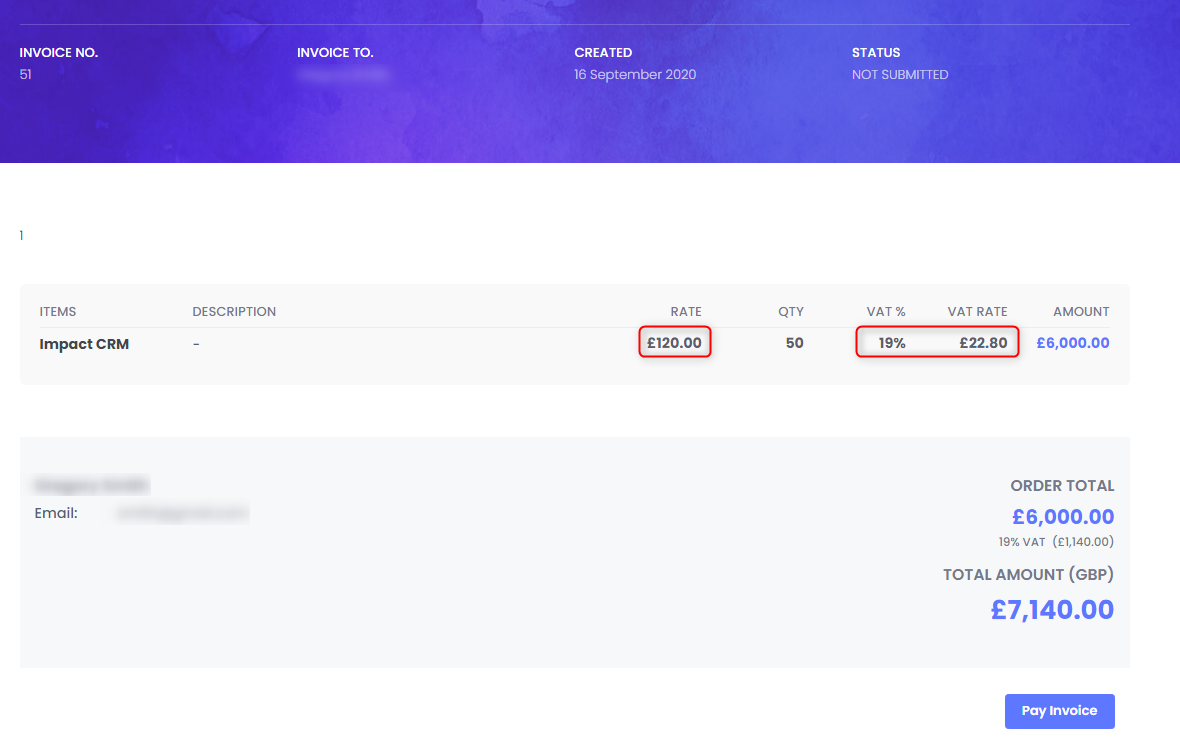Select the 19% VAT (£1,140.00) line
Image resolution: width=1180 pixels, height=752 pixels.
pyautogui.click(x=1056, y=541)
